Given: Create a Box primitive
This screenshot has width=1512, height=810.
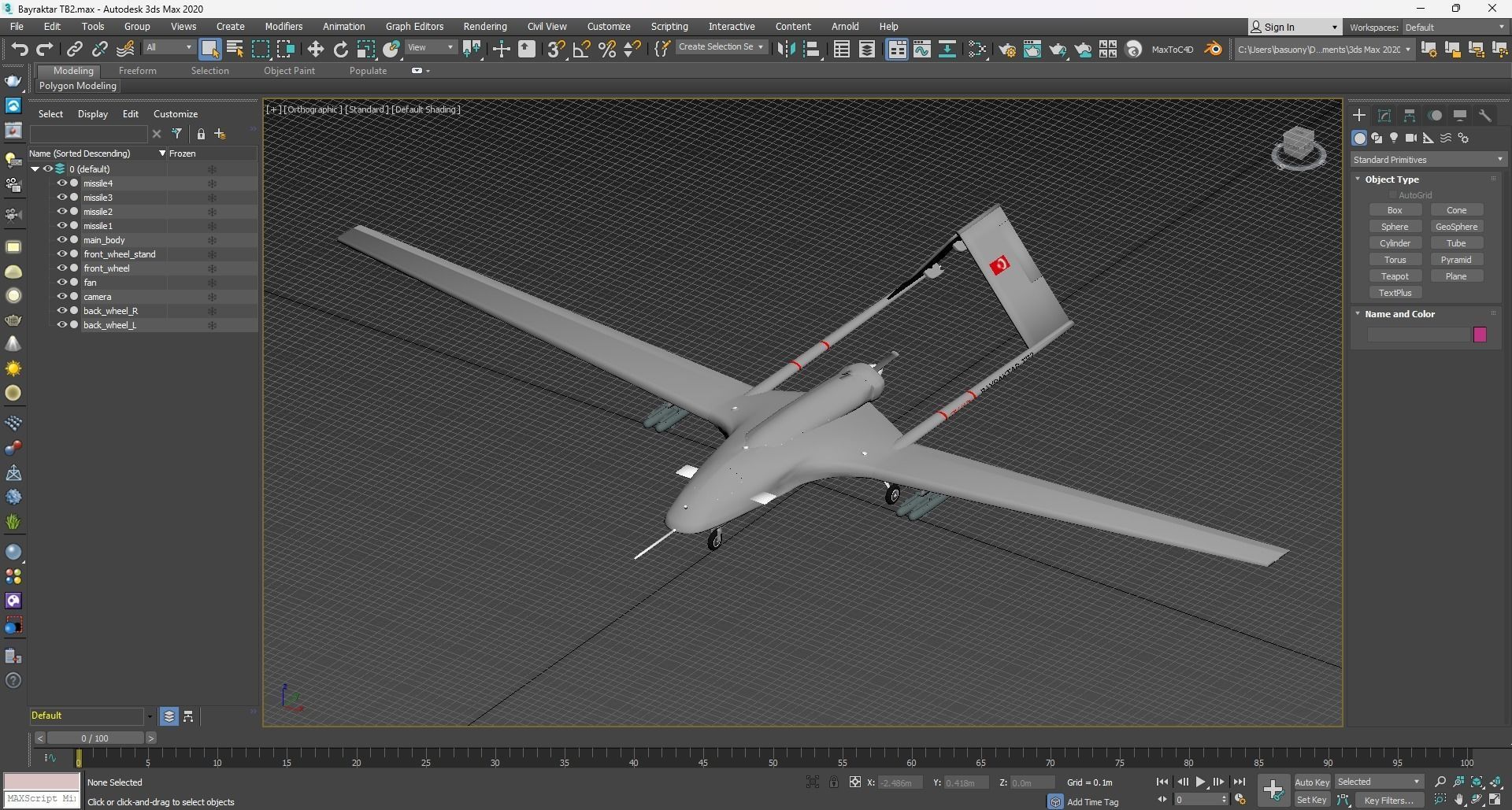Looking at the screenshot, I should [1395, 210].
